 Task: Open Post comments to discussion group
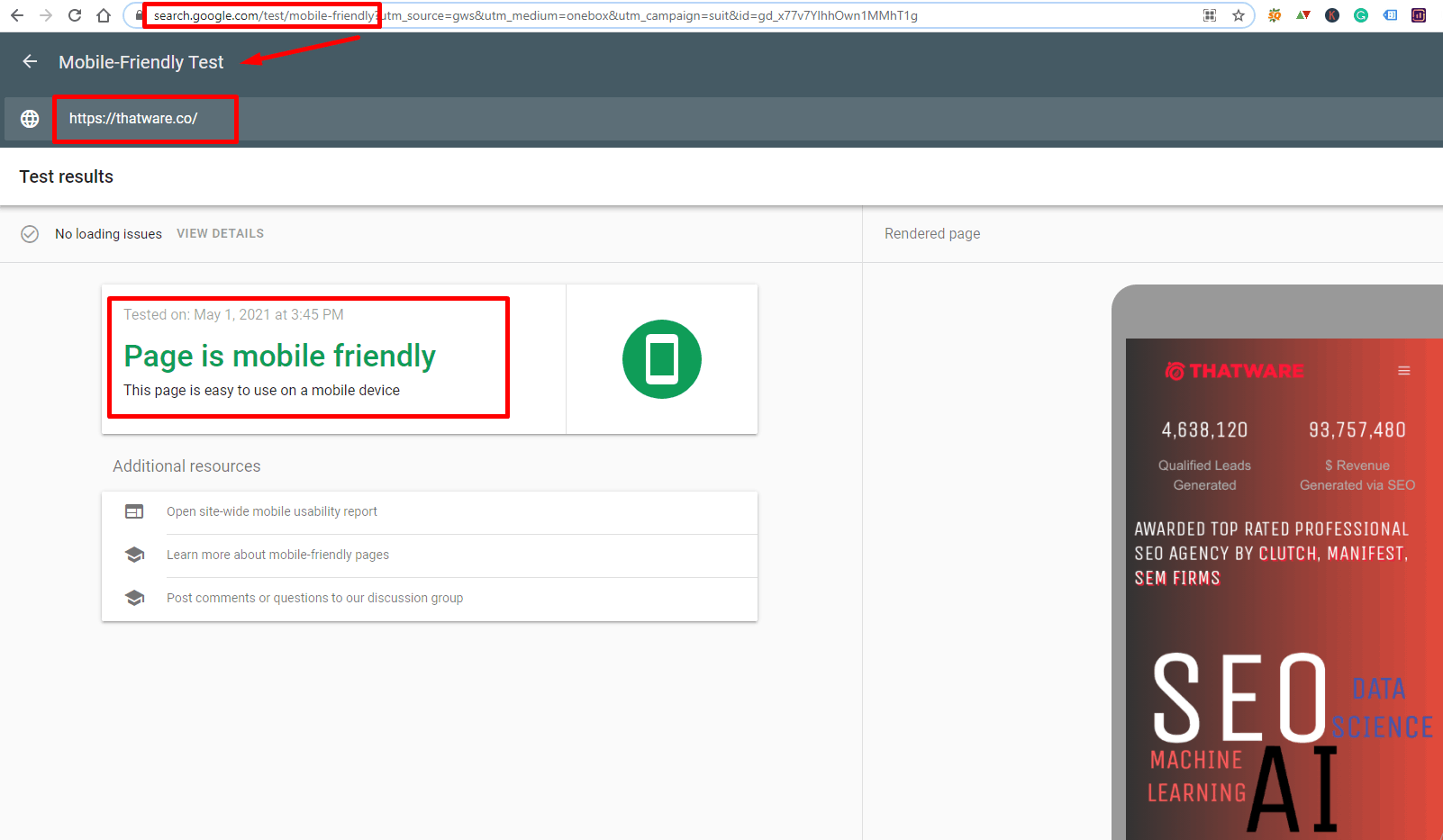[x=314, y=598]
